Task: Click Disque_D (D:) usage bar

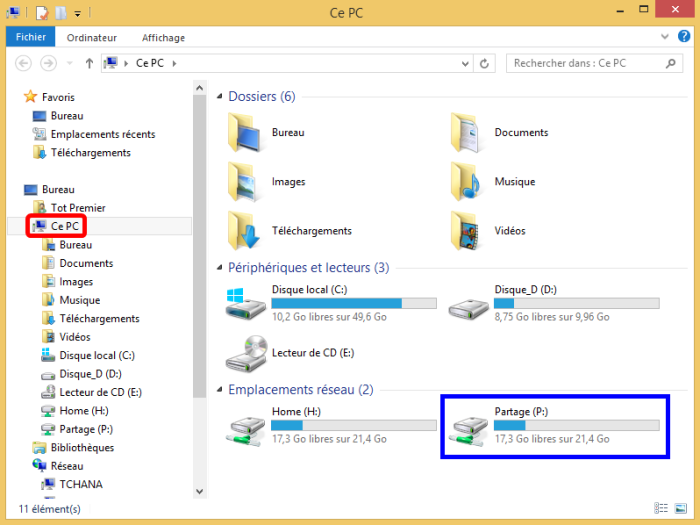Action: [x=576, y=303]
